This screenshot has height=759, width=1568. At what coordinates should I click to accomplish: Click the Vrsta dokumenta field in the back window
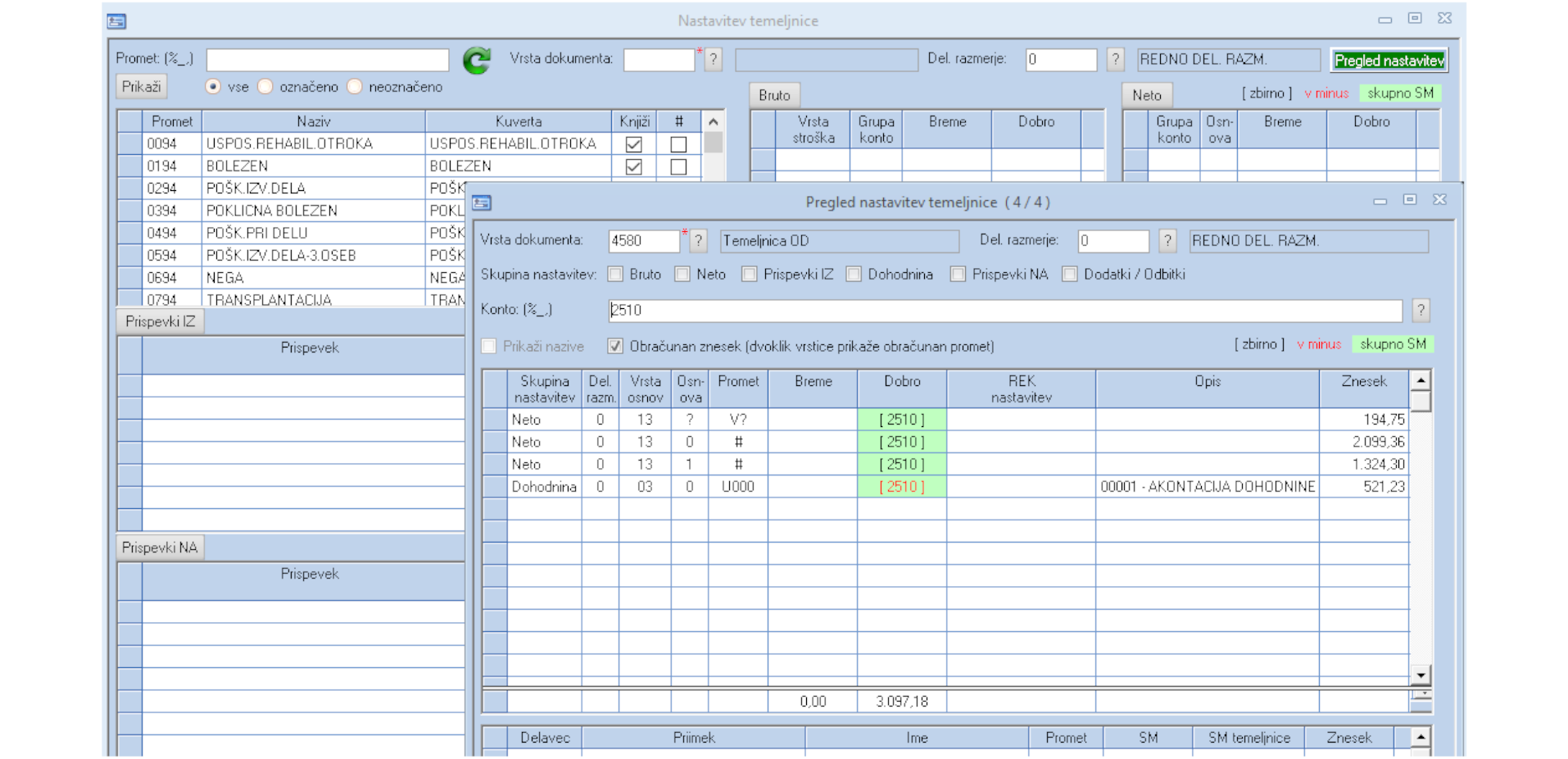coord(659,60)
